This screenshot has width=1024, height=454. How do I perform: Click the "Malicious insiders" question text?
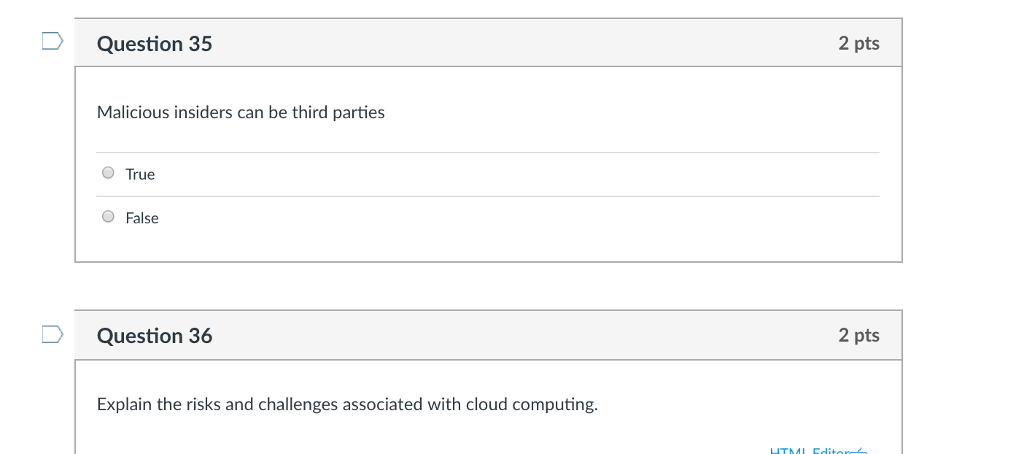click(x=240, y=112)
